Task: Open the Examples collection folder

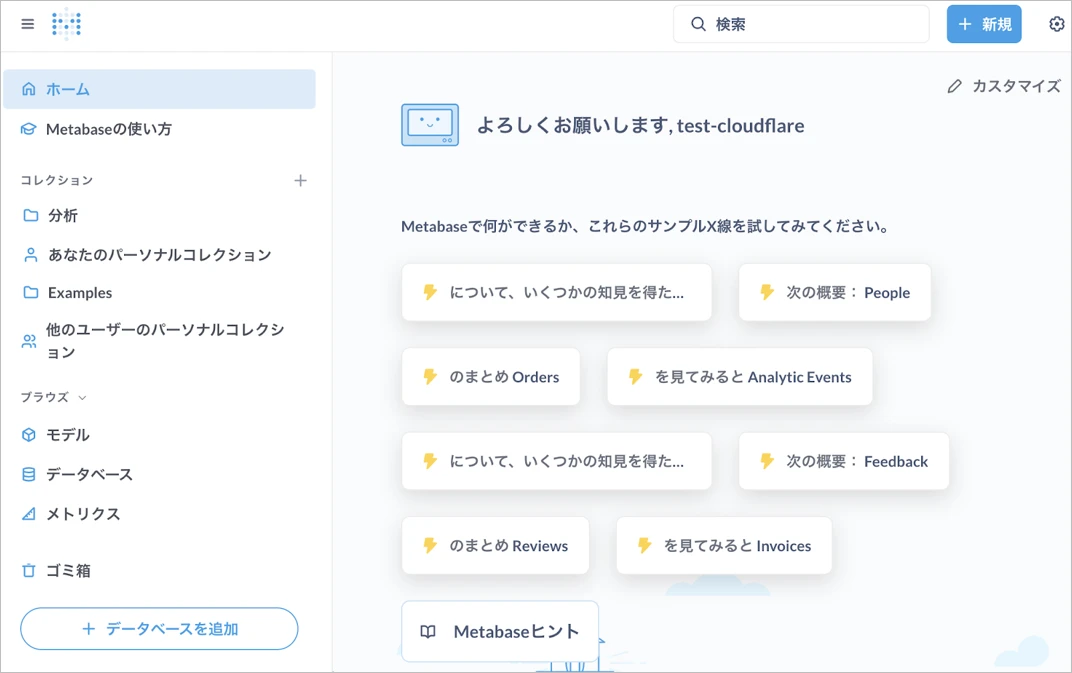Action: pyautogui.click(x=79, y=293)
